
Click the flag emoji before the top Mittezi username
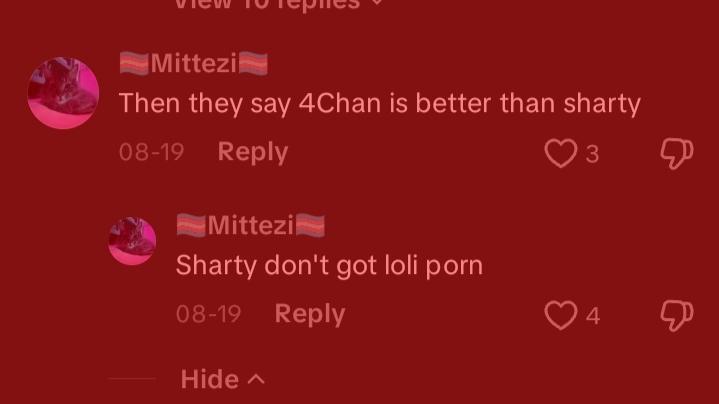coord(134,63)
